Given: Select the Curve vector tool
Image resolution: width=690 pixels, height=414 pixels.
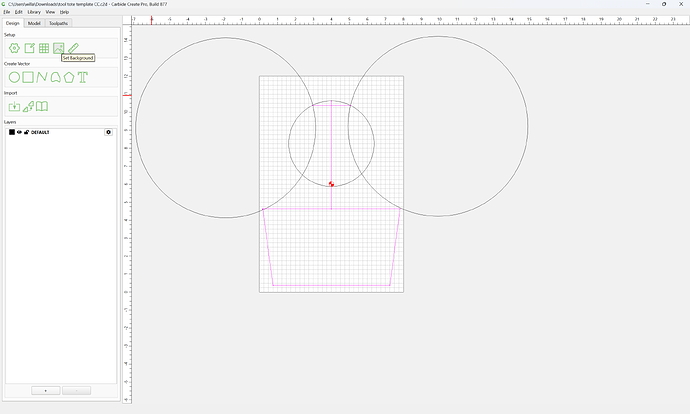Looking at the screenshot, I should point(55,77).
